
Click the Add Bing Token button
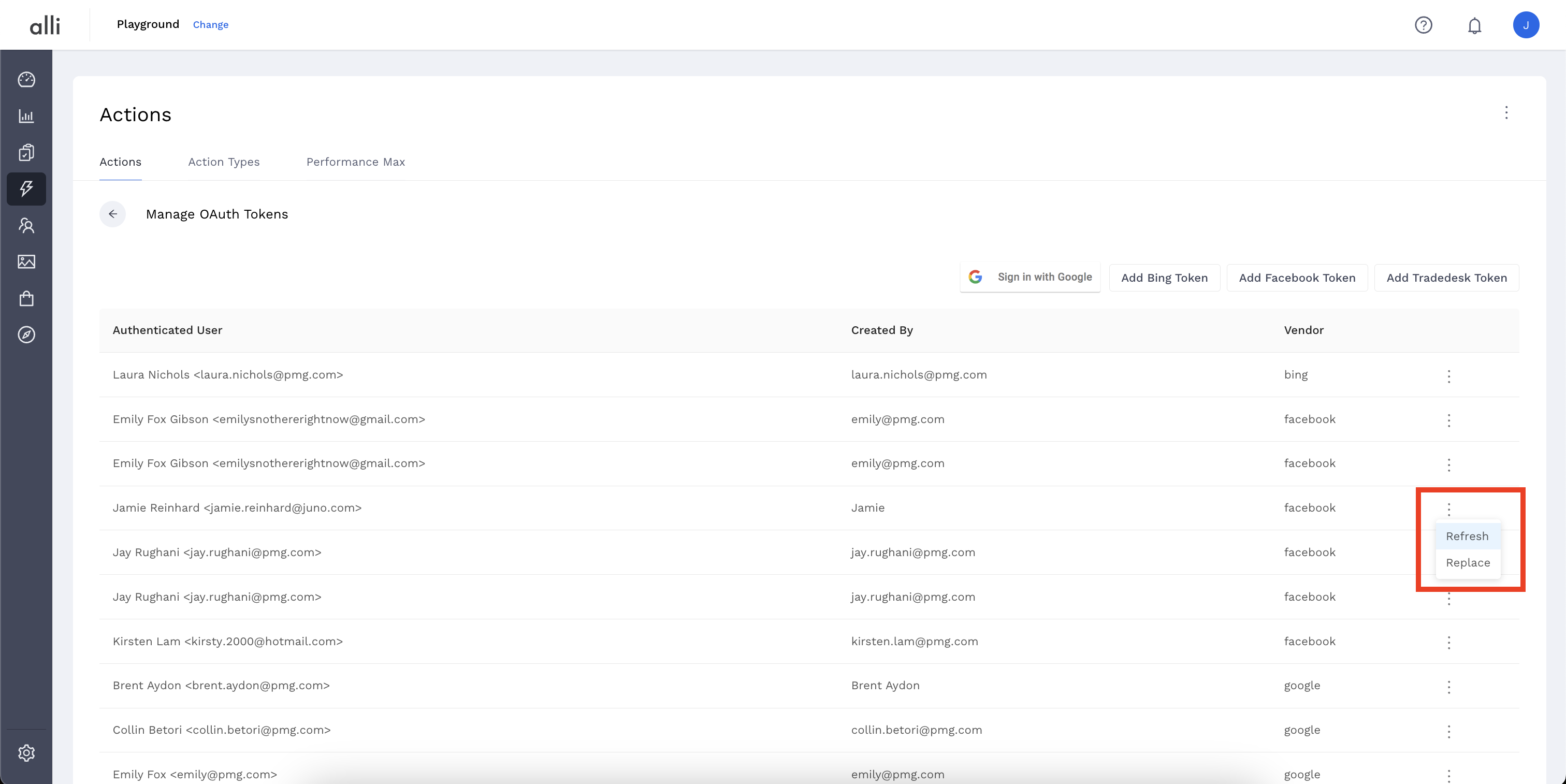click(x=1164, y=278)
